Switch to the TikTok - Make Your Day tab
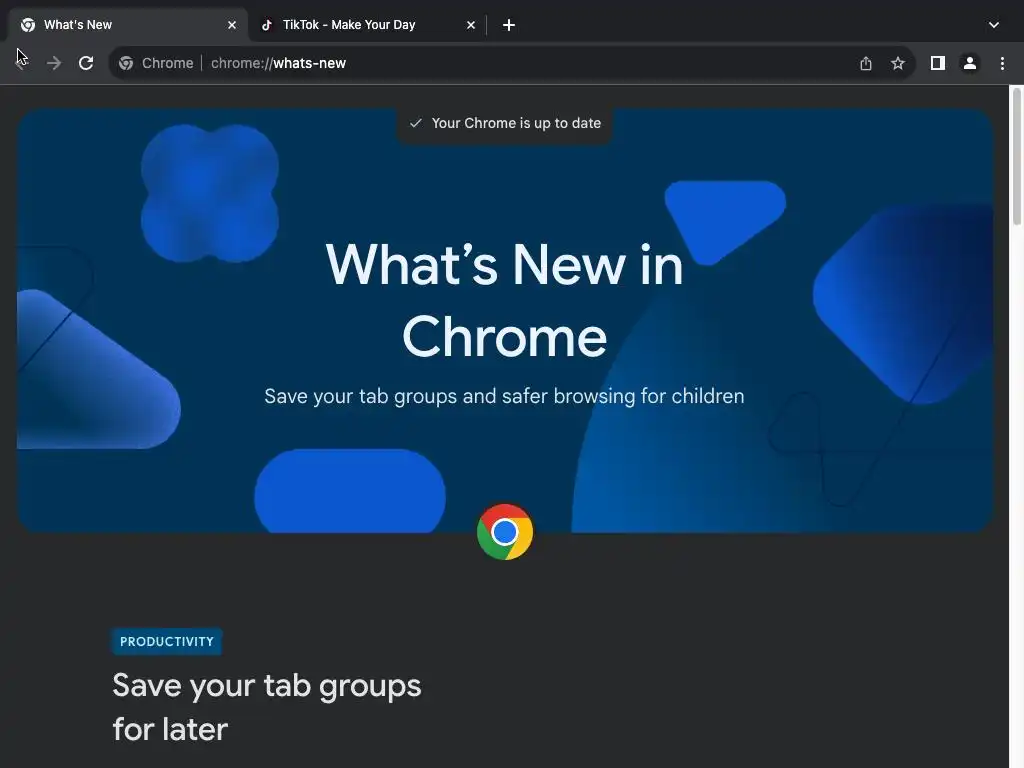This screenshot has width=1024, height=768. pos(368,25)
